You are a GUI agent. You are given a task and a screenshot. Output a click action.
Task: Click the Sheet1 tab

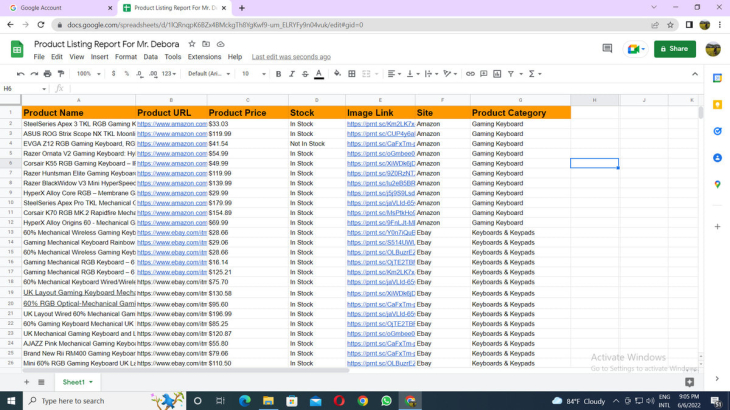click(x=76, y=382)
